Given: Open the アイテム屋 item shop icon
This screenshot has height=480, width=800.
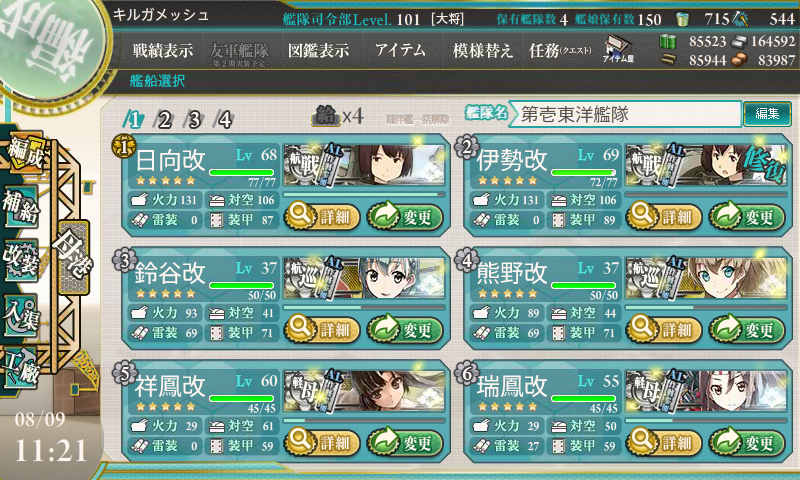Looking at the screenshot, I should tap(618, 49).
